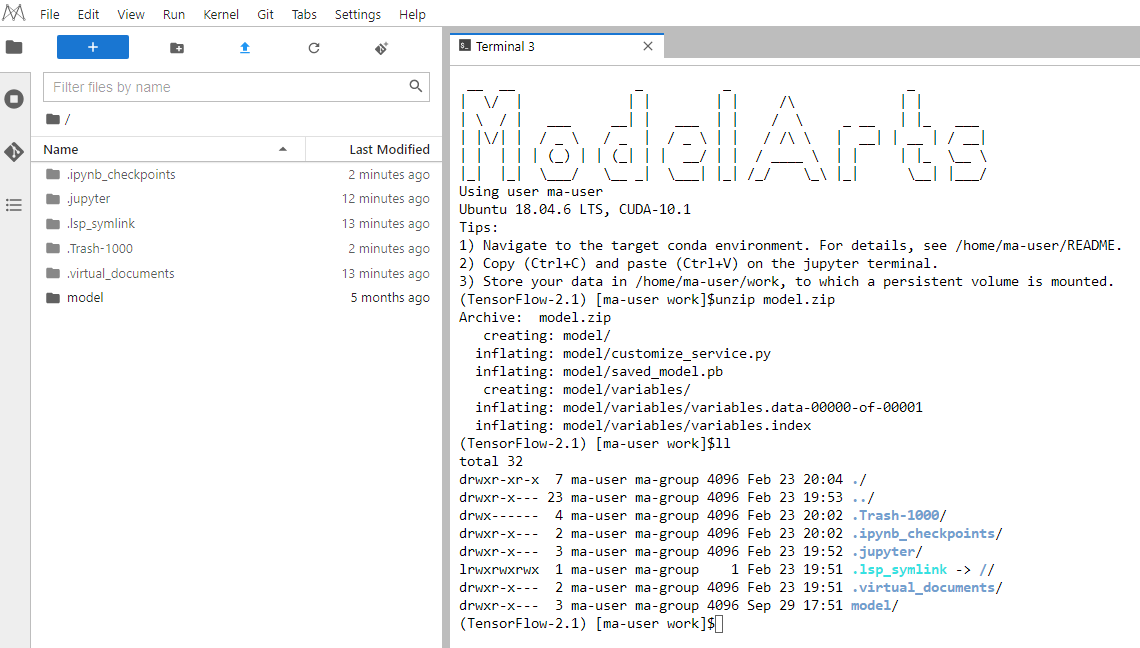
Task: Open the Kernel menu
Action: (221, 15)
